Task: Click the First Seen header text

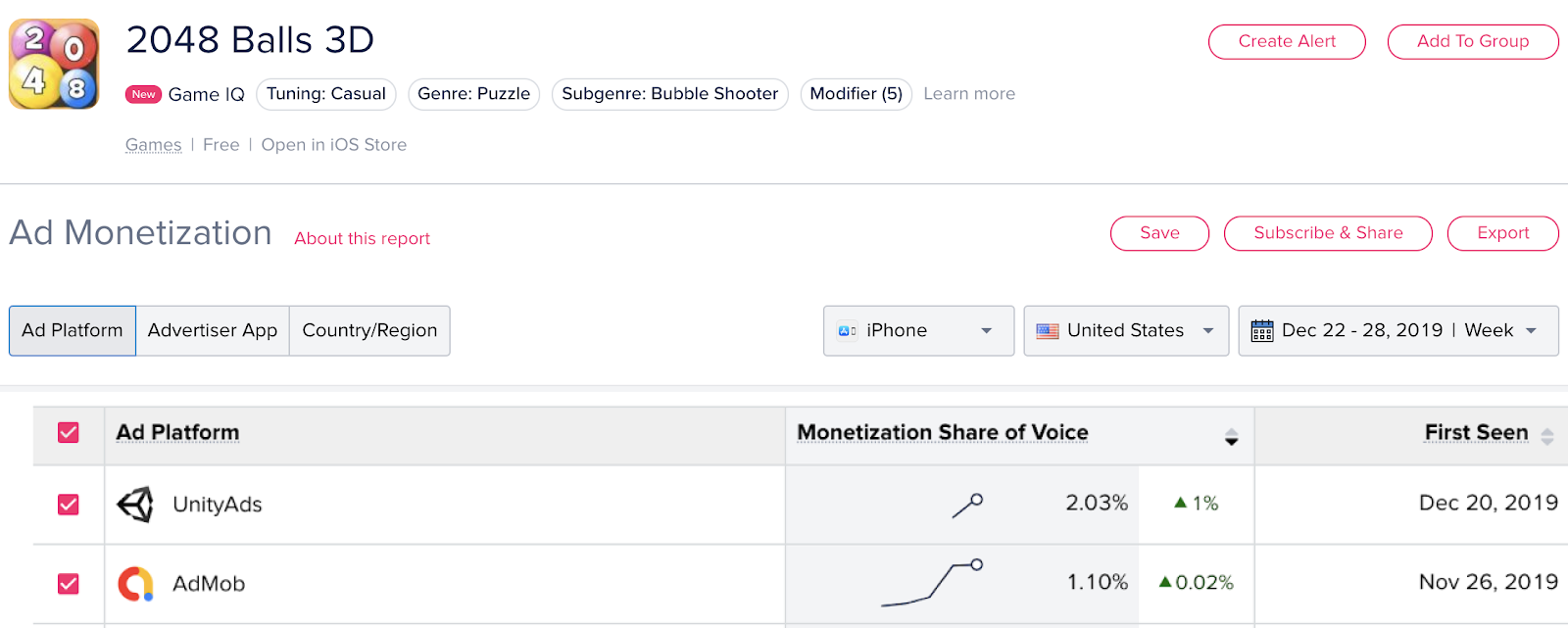Action: (x=1476, y=432)
